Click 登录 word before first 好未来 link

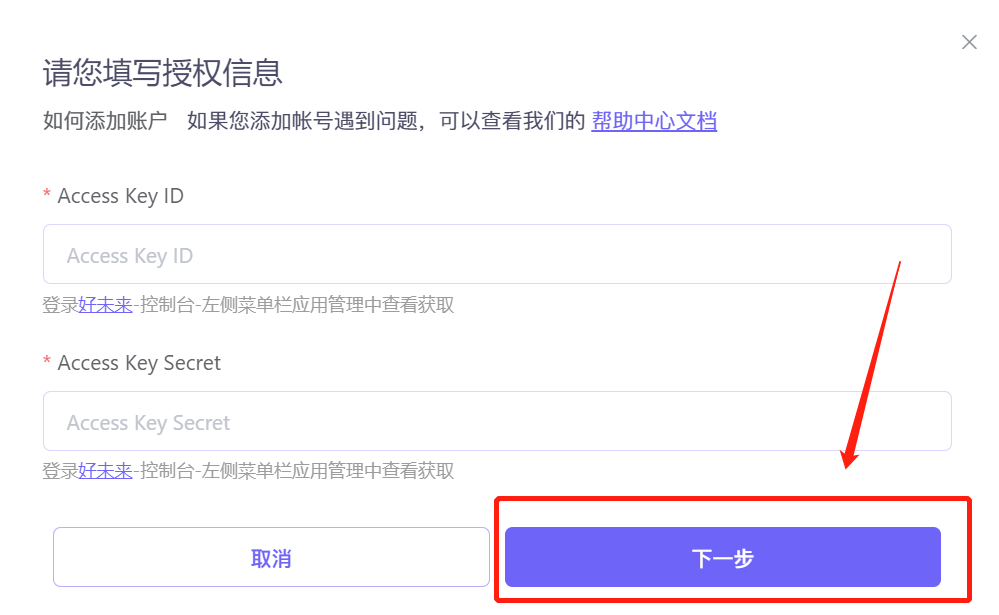coord(60,305)
